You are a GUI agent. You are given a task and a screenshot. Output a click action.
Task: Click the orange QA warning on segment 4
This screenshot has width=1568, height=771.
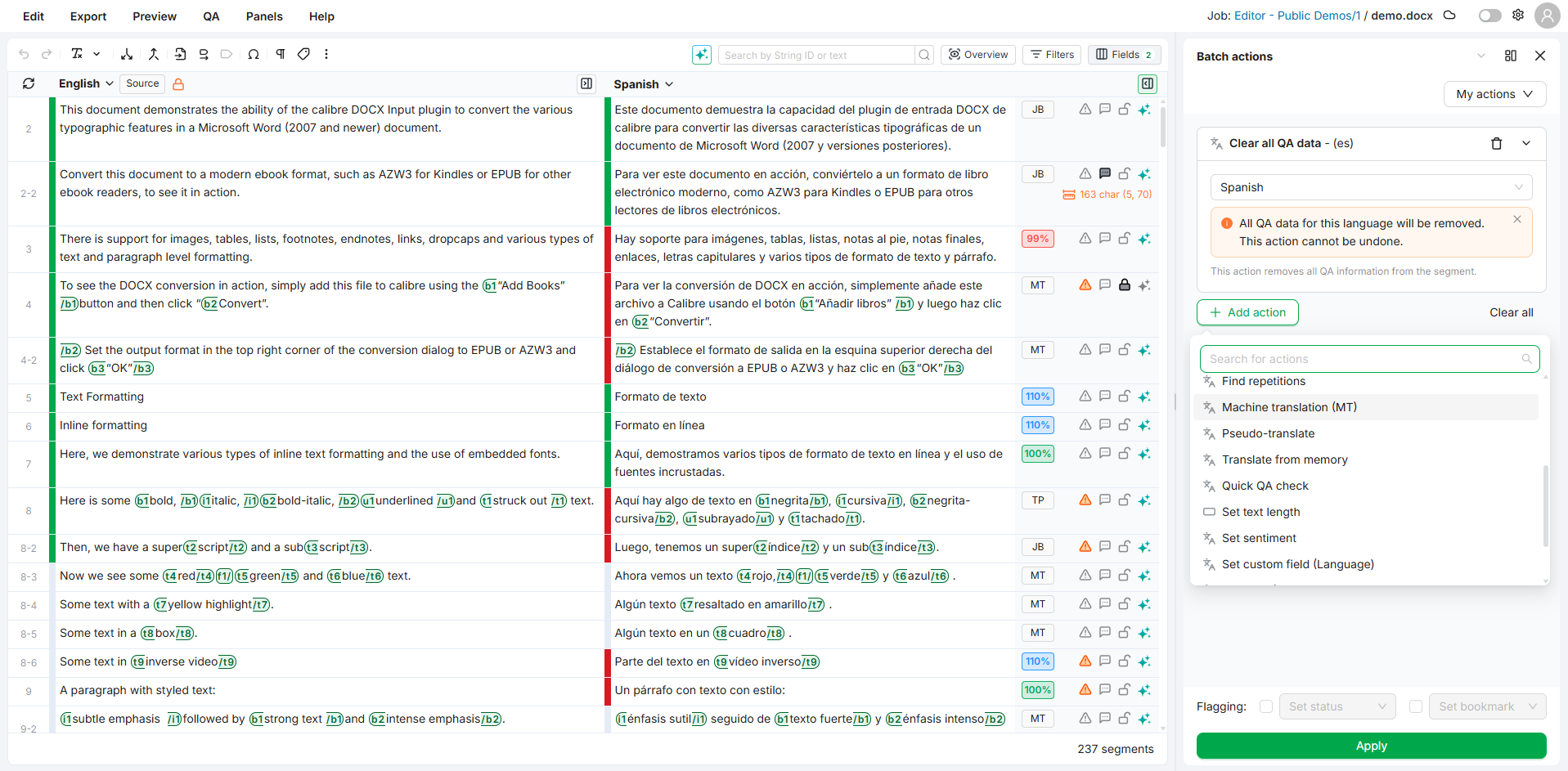[x=1085, y=285]
